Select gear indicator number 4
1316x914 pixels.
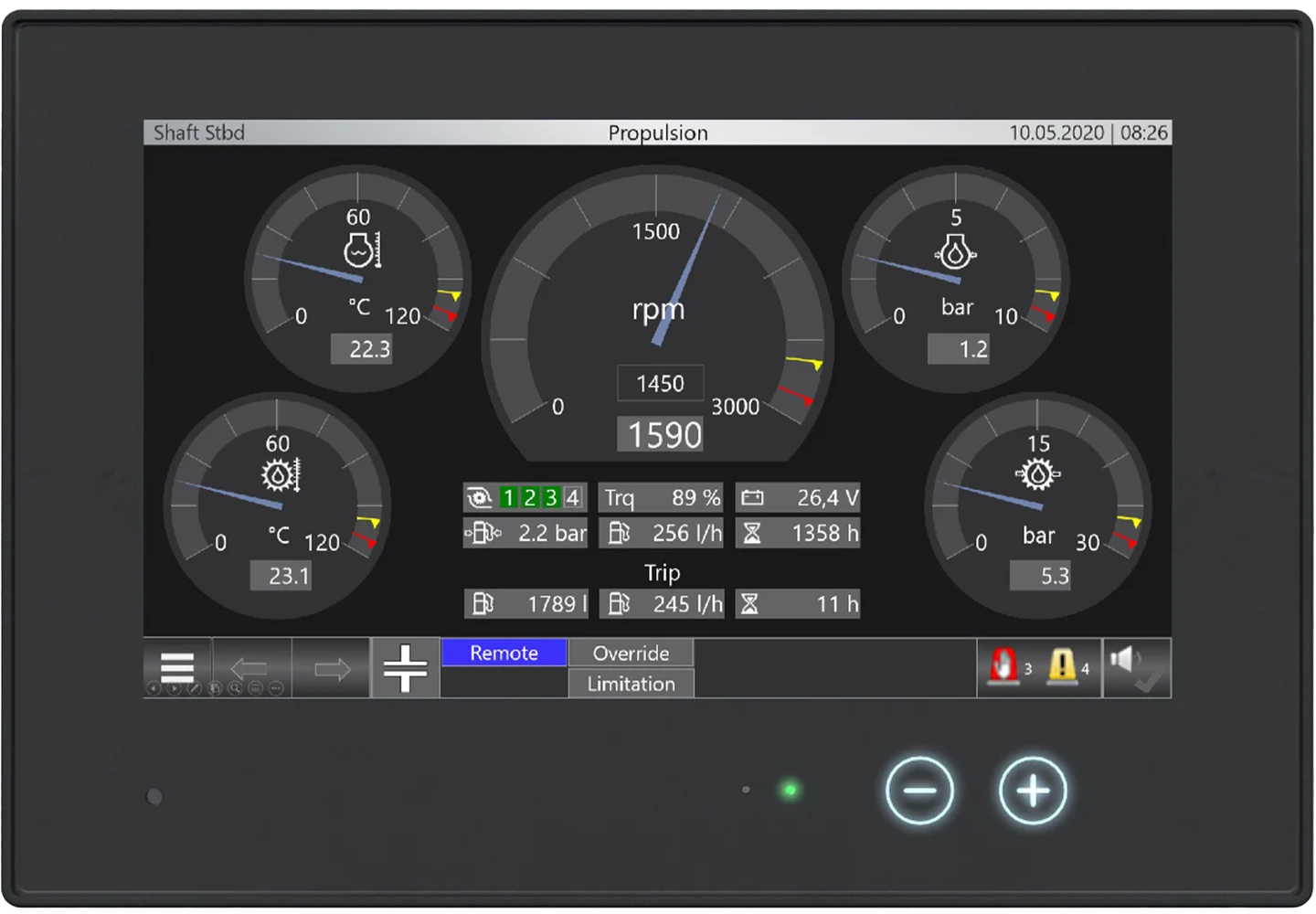point(572,497)
